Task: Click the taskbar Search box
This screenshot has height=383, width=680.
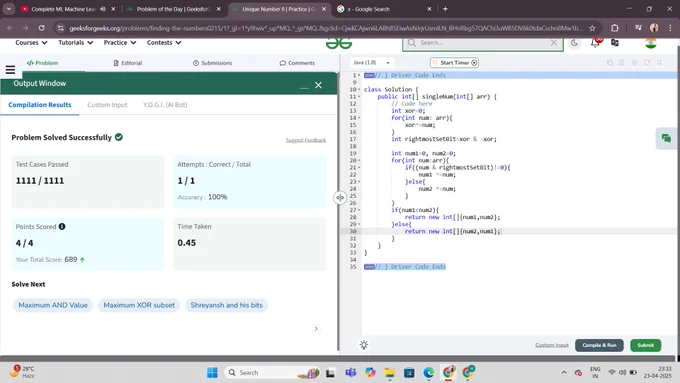Action: [272, 373]
